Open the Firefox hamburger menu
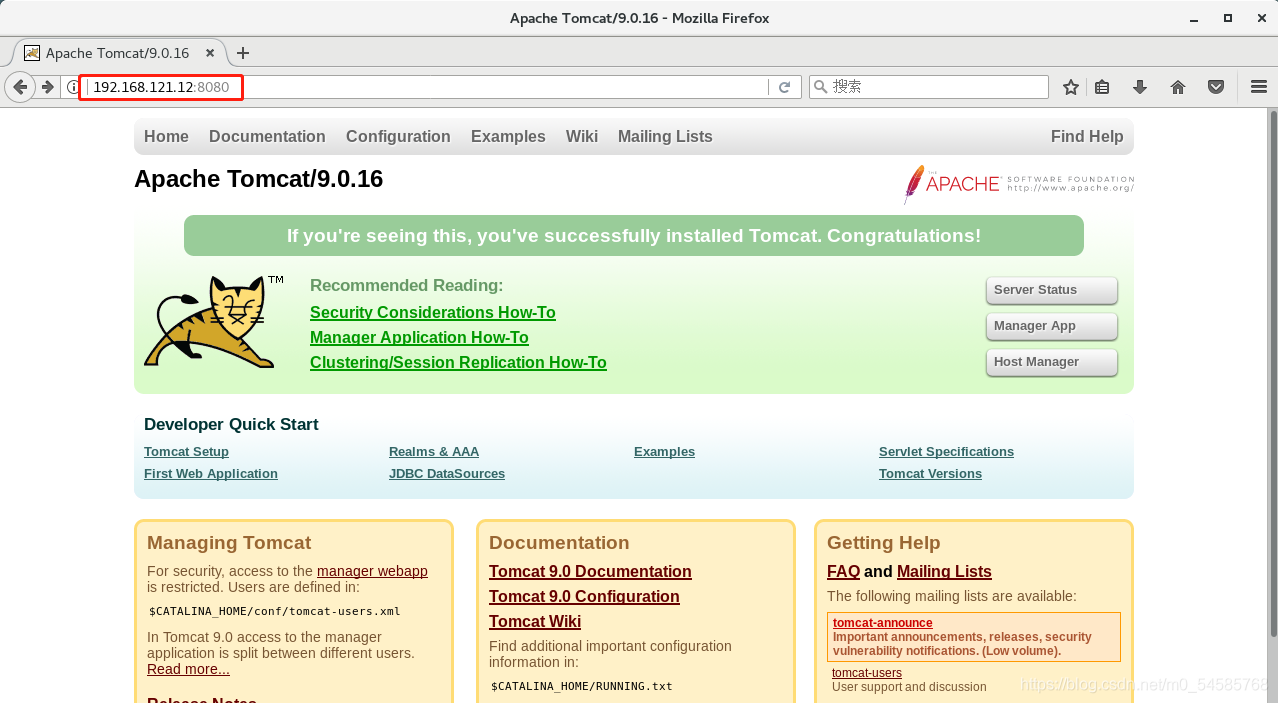Viewport: 1278px width, 703px height. [1259, 87]
